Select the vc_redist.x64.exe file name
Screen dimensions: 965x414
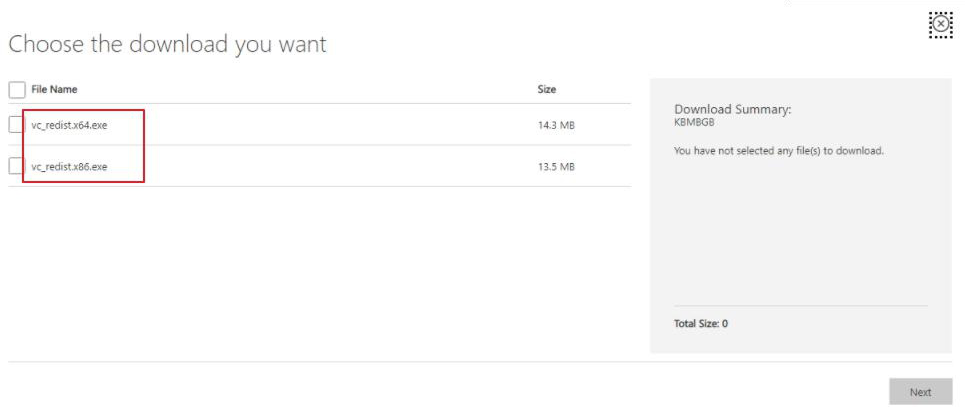[x=69, y=125]
